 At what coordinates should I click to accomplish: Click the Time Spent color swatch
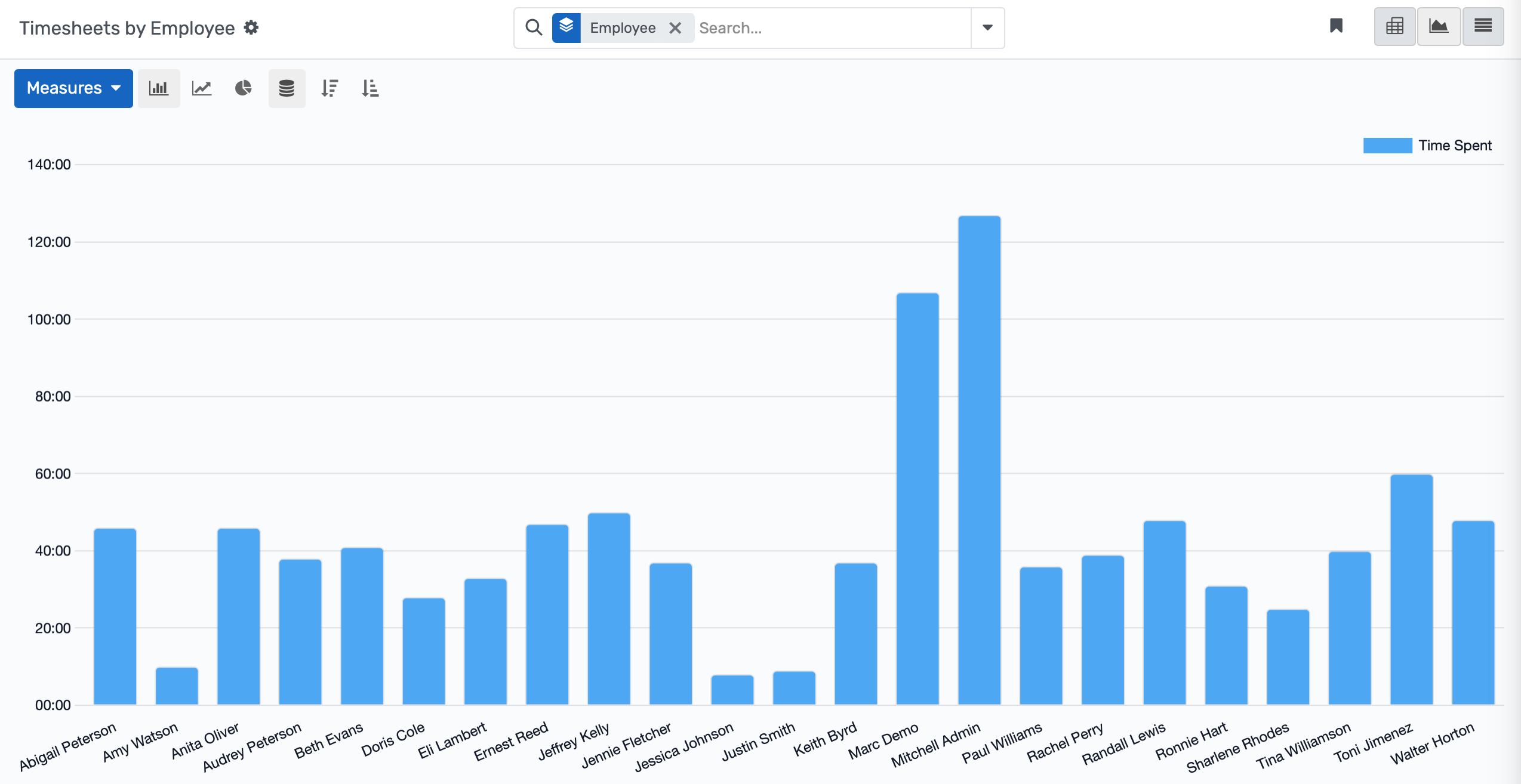pos(1387,145)
